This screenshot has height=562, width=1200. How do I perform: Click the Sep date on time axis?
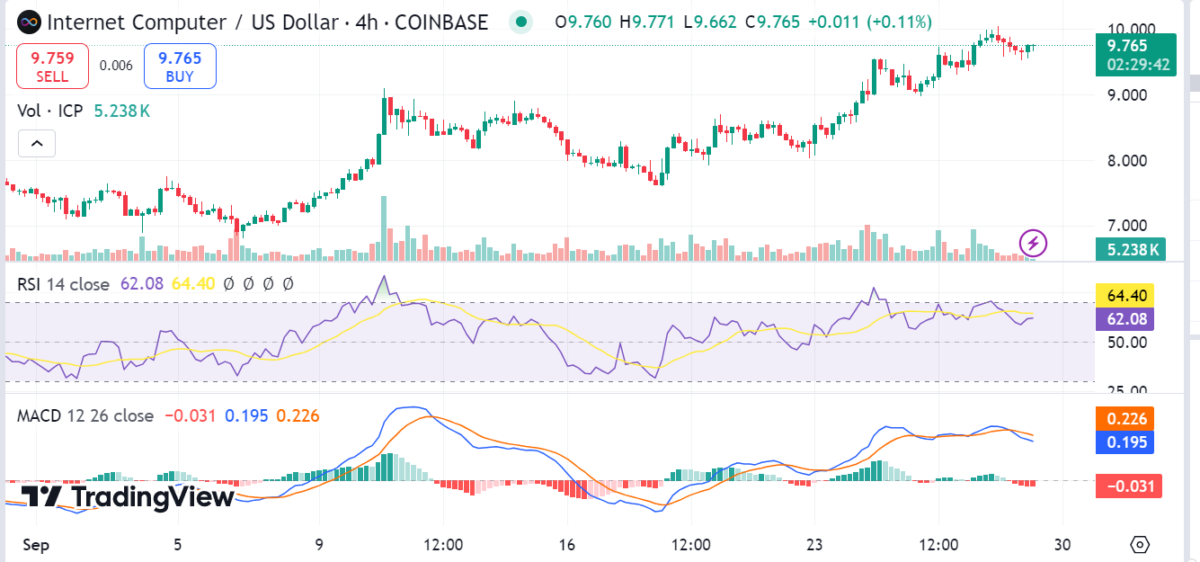click(35, 545)
